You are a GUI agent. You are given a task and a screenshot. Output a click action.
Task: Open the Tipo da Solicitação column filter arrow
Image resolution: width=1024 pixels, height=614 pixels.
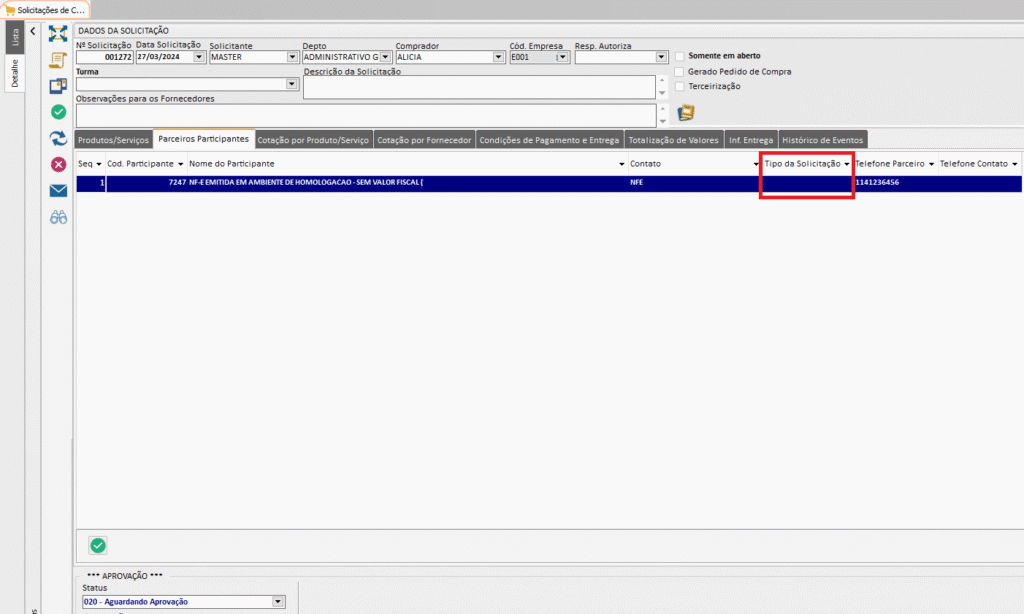(847, 164)
